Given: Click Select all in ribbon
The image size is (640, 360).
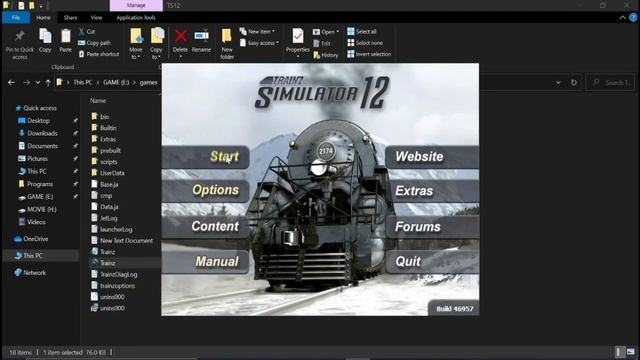Looking at the screenshot, I should (362, 31).
